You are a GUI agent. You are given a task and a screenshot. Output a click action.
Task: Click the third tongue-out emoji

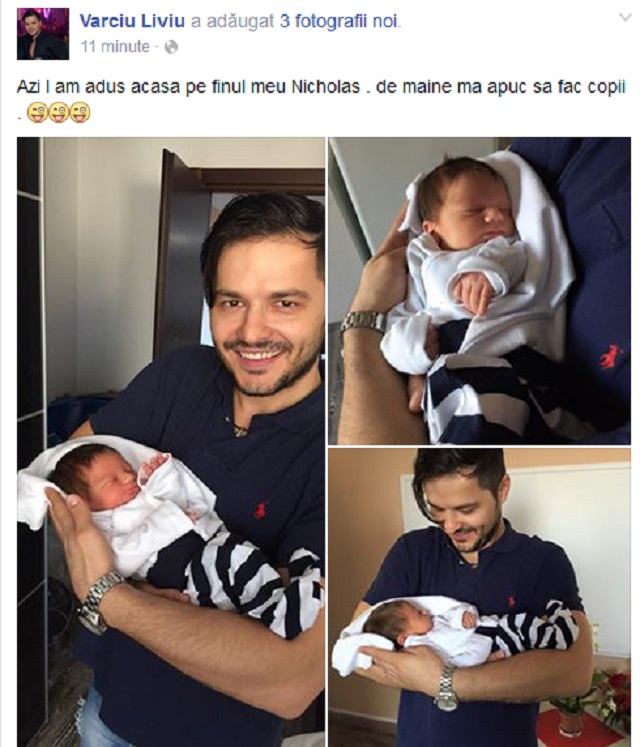[80, 114]
